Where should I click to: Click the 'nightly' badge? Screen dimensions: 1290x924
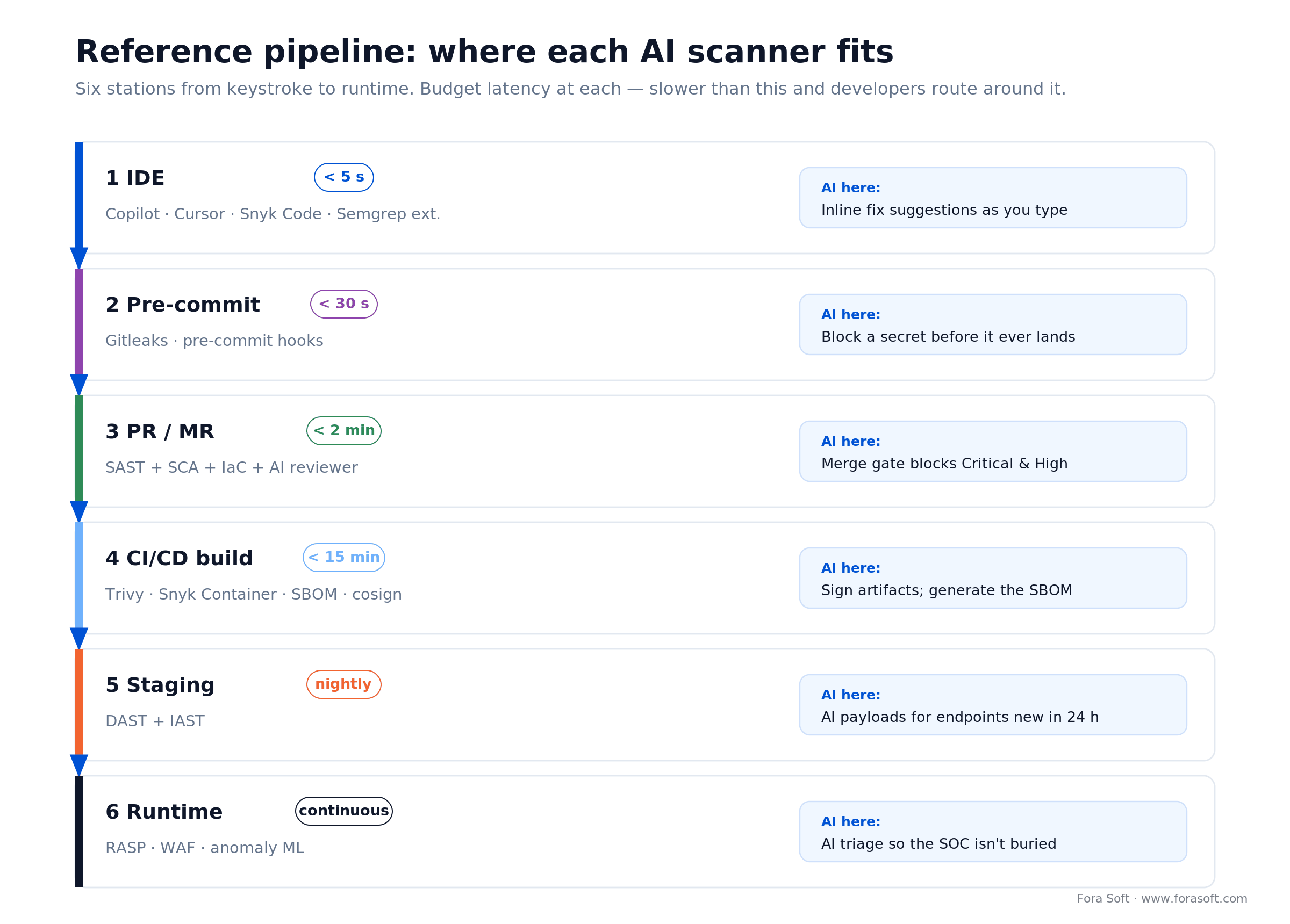pyautogui.click(x=343, y=684)
